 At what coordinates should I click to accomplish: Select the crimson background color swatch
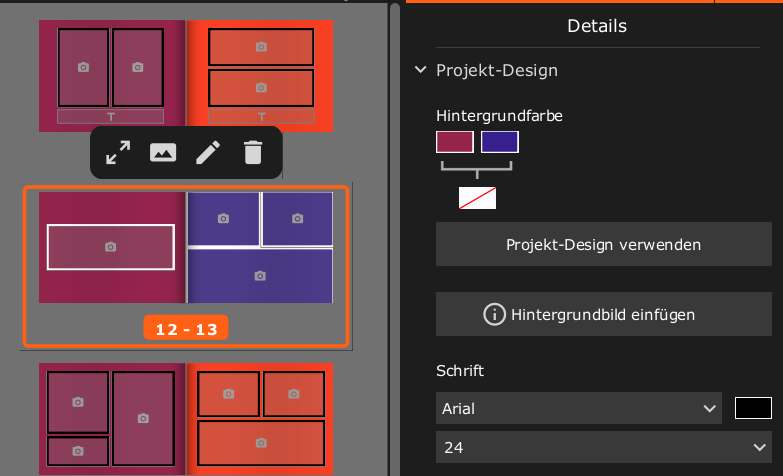click(x=455, y=142)
